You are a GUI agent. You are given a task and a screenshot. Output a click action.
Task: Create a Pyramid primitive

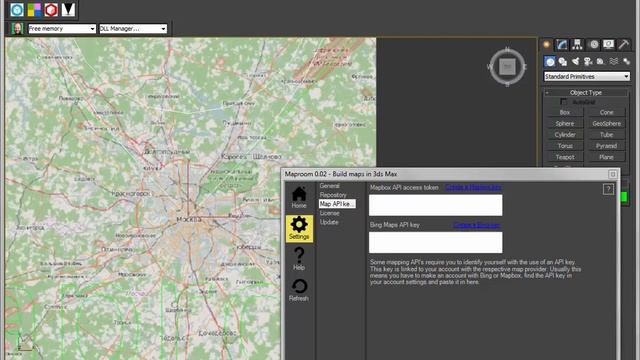tap(607, 146)
